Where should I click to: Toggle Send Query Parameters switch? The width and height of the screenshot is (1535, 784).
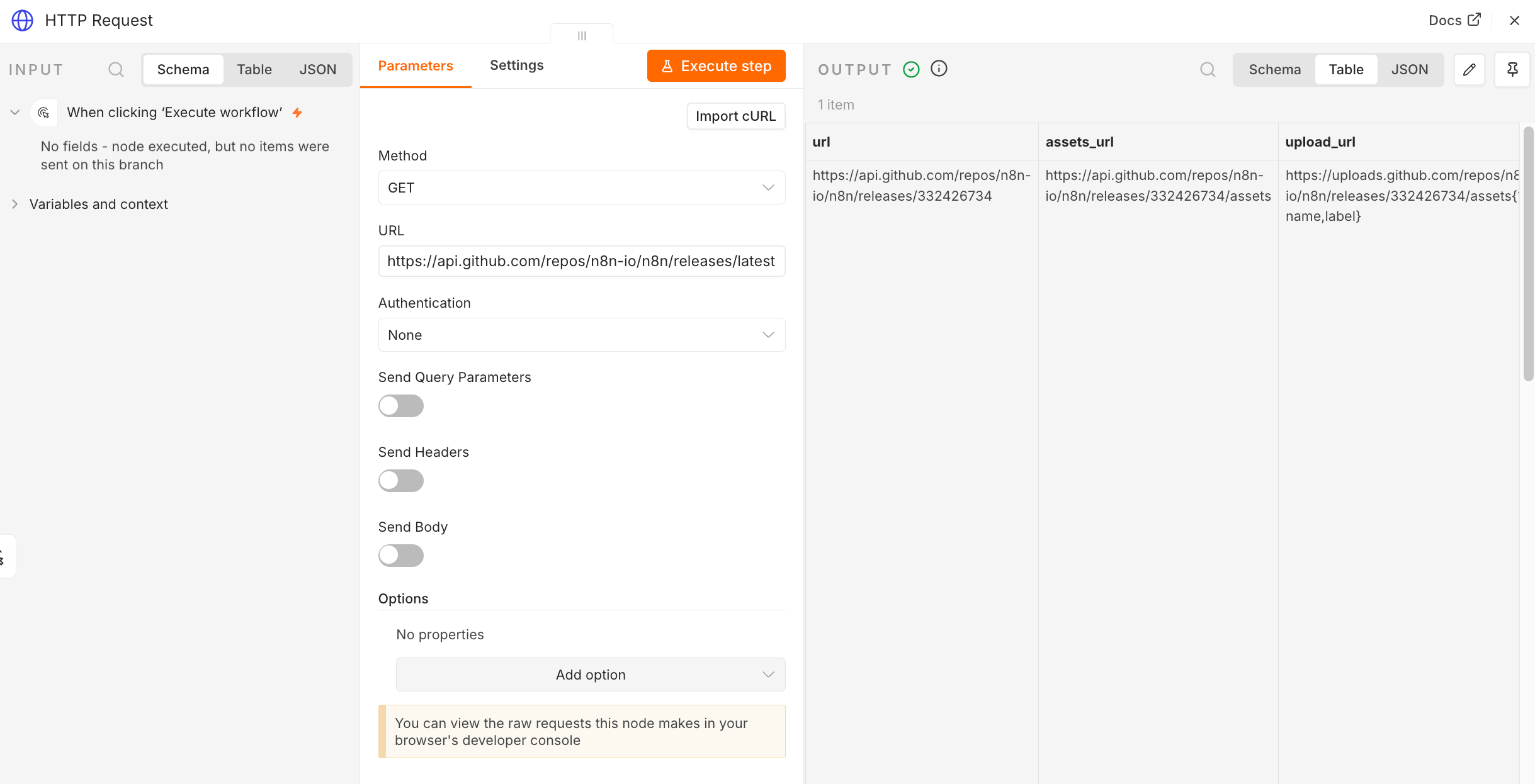point(401,406)
